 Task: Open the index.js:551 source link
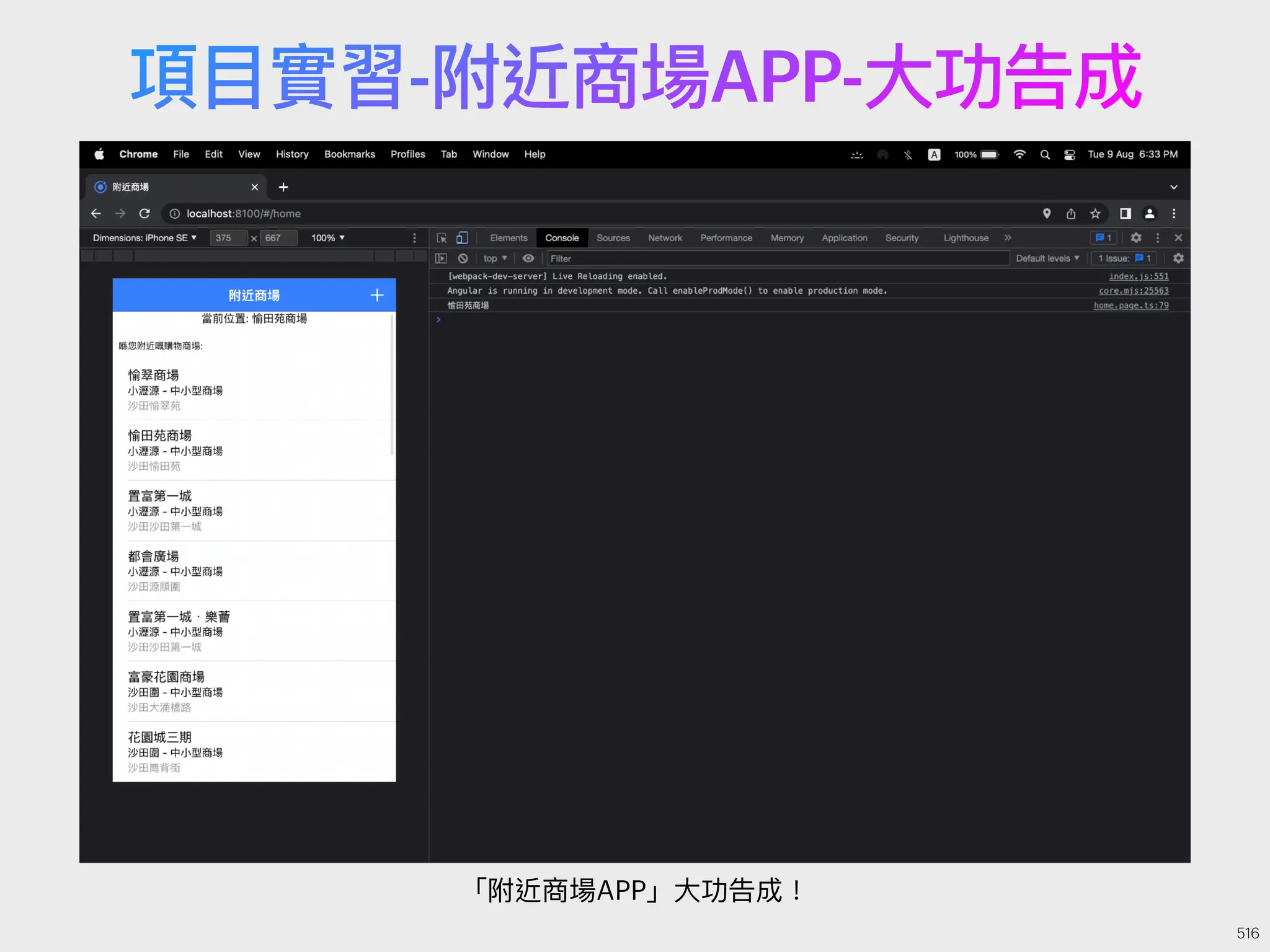pyautogui.click(x=1139, y=276)
